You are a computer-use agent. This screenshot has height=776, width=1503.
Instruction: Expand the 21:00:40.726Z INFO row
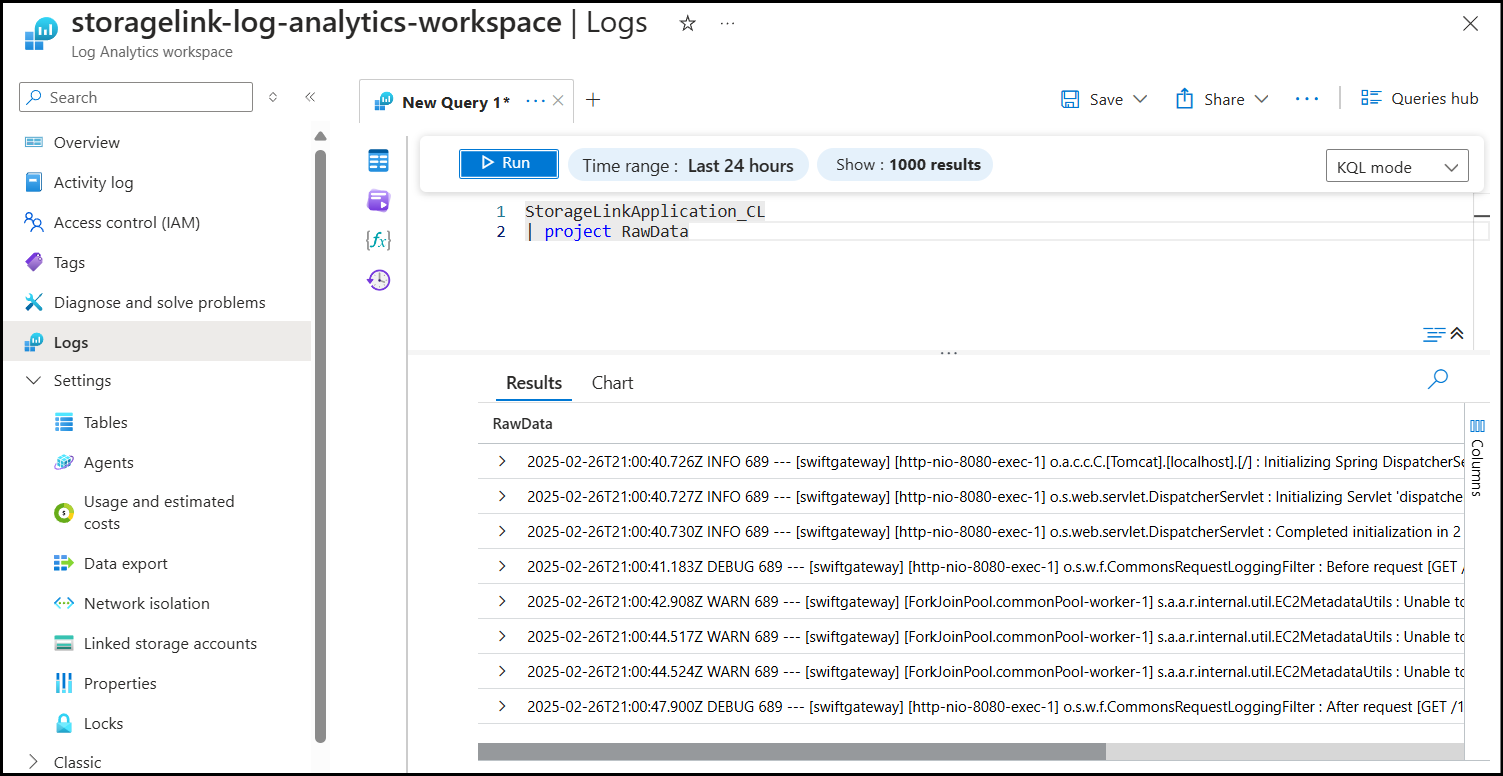(x=502, y=462)
